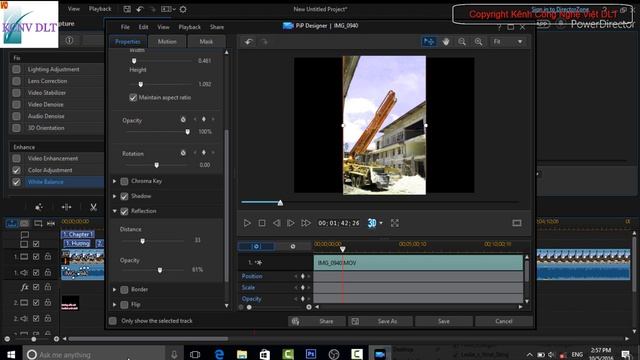The image size is (640, 360).
Task: Expand the Flip section
Action: point(115,304)
